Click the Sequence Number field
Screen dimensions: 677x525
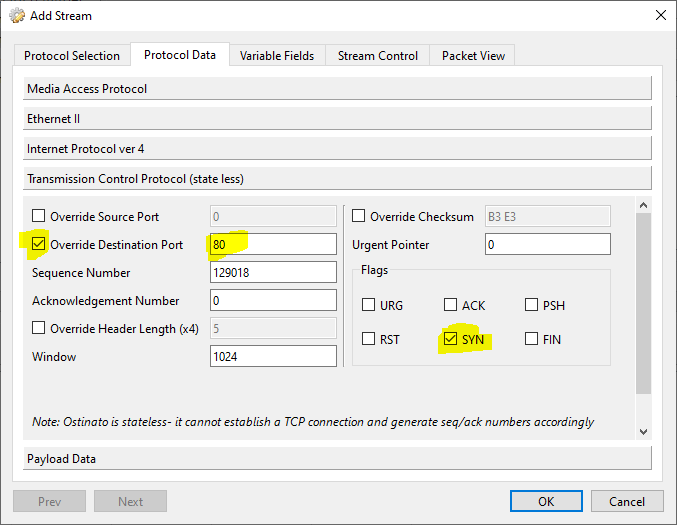(273, 272)
